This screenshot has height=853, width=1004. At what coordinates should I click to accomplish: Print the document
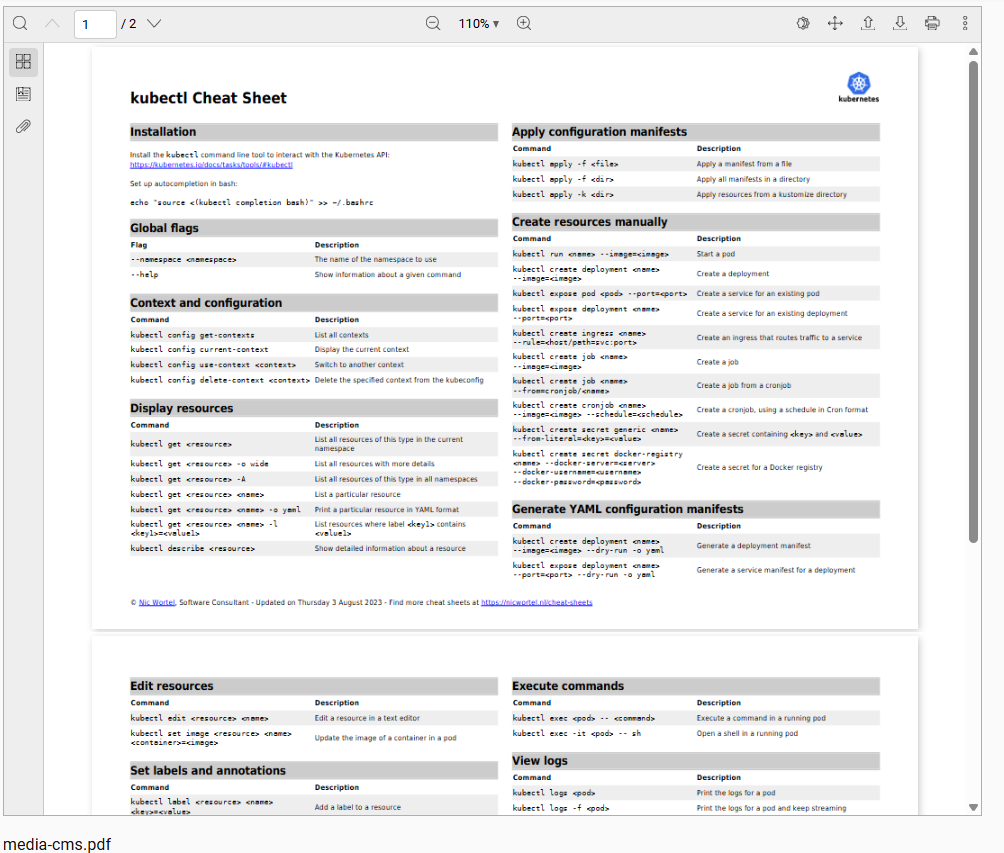(932, 23)
